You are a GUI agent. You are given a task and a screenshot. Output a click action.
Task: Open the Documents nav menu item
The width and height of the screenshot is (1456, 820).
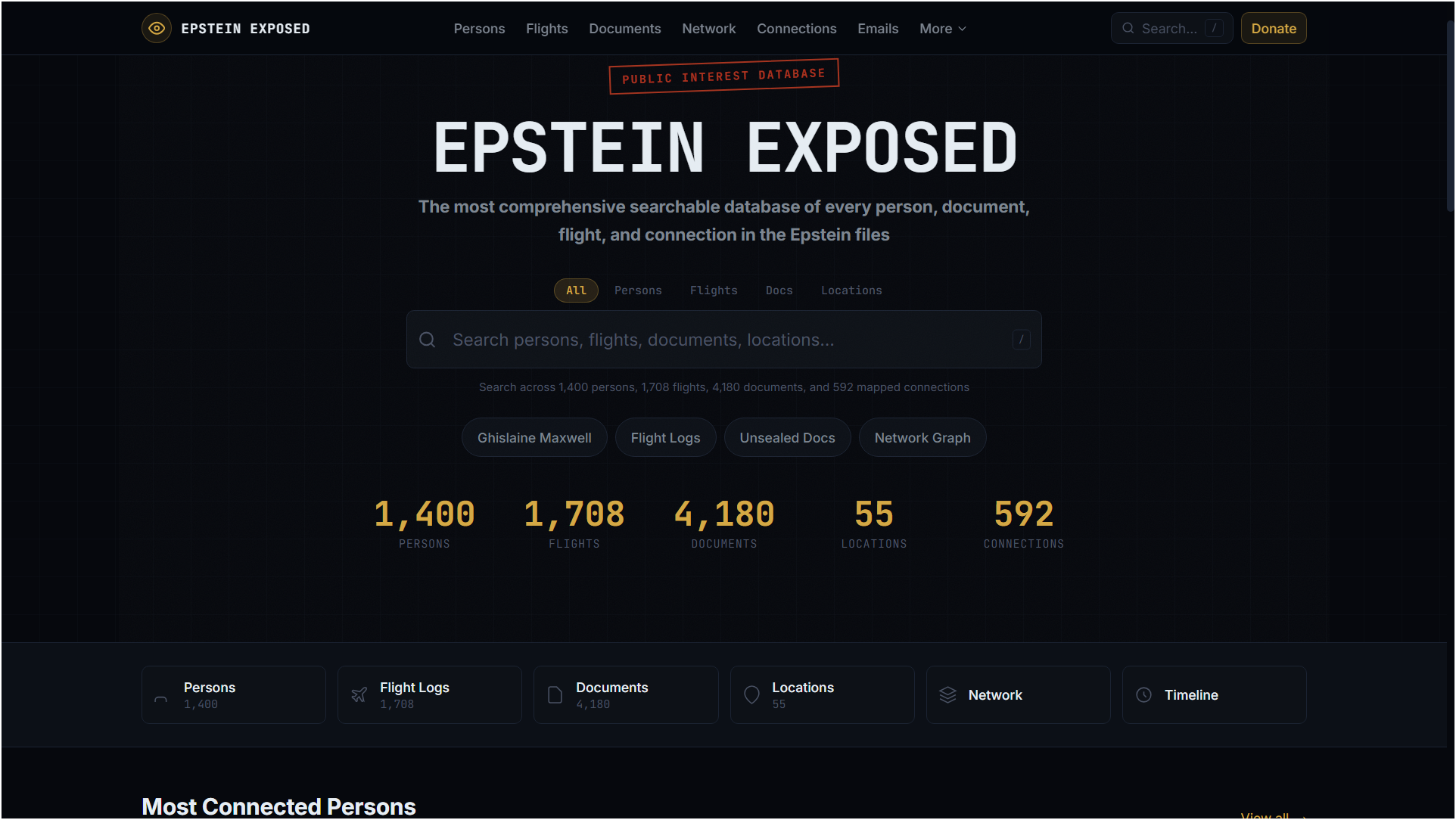624,29
